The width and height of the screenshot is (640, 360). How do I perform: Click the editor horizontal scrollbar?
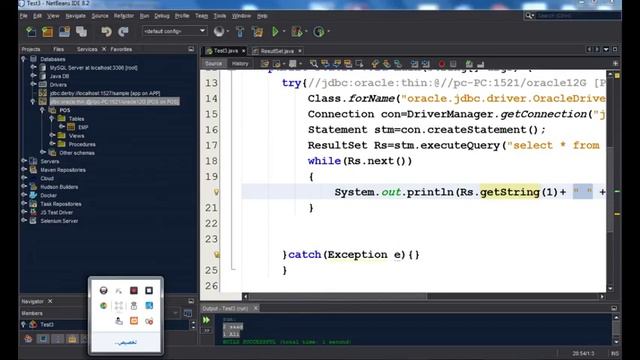click(338, 296)
